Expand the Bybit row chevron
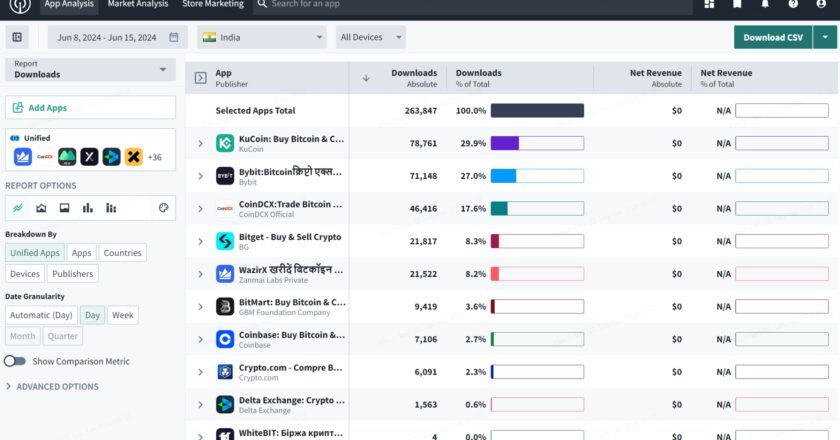This screenshot has width=840, height=440. (200, 176)
